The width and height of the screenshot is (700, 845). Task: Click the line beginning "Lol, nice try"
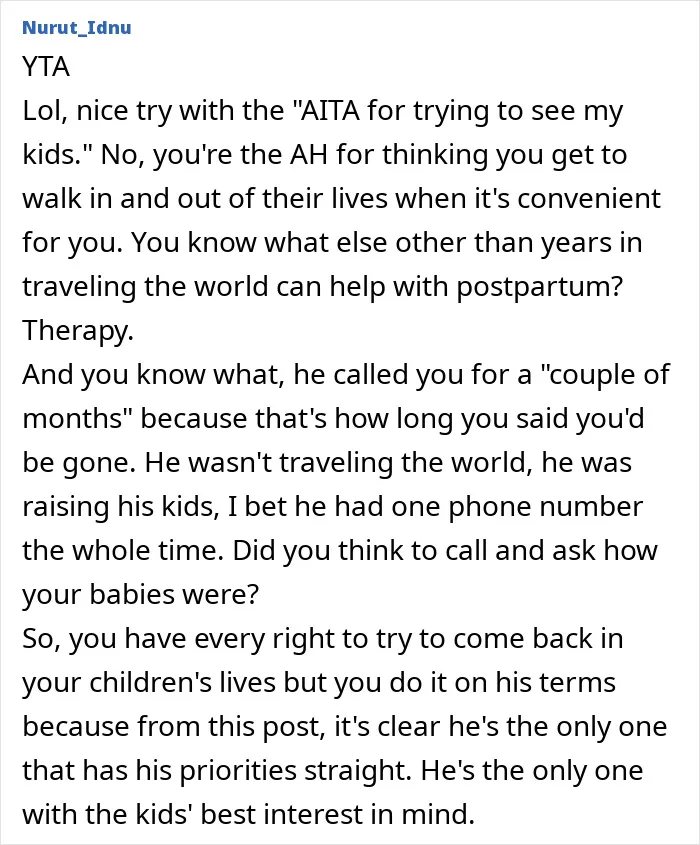click(x=322, y=111)
